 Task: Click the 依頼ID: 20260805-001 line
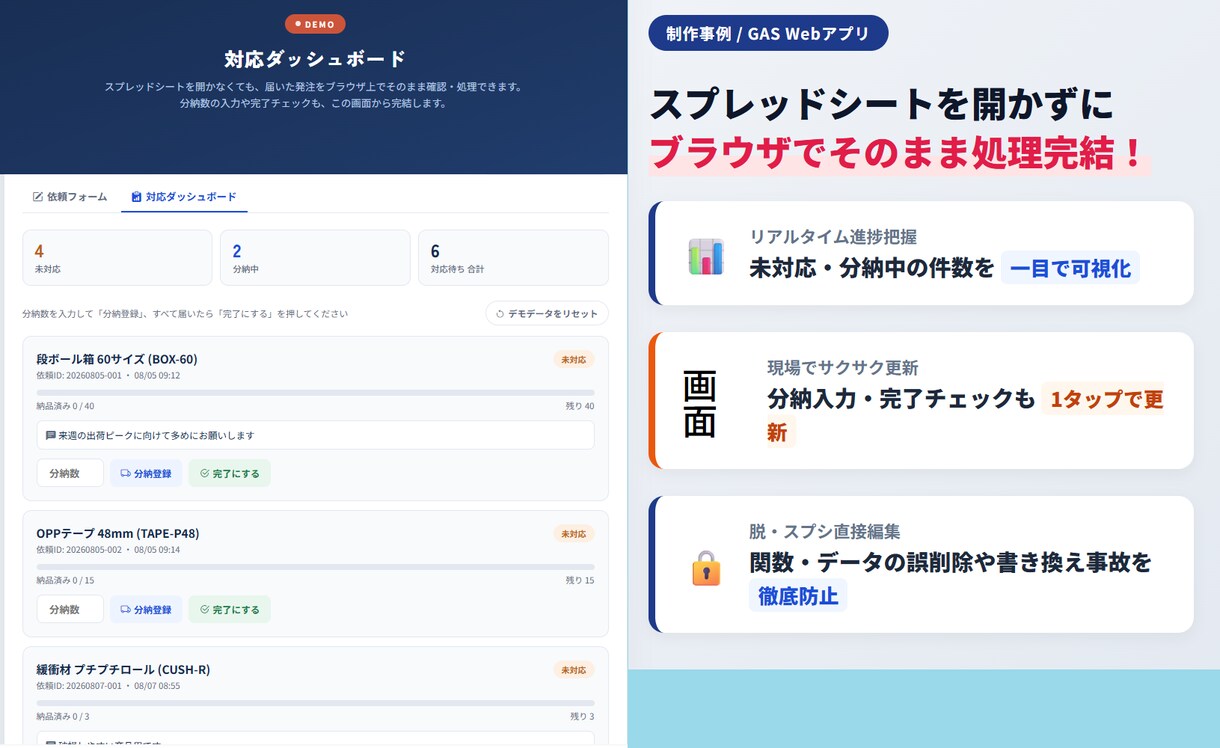(108, 376)
